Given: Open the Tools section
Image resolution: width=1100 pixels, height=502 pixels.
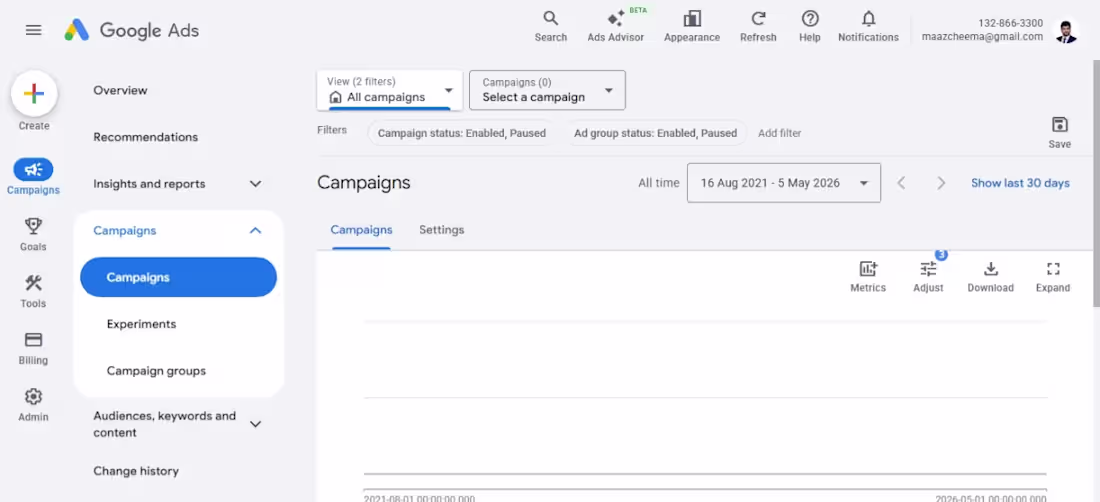Looking at the screenshot, I should click(x=33, y=291).
